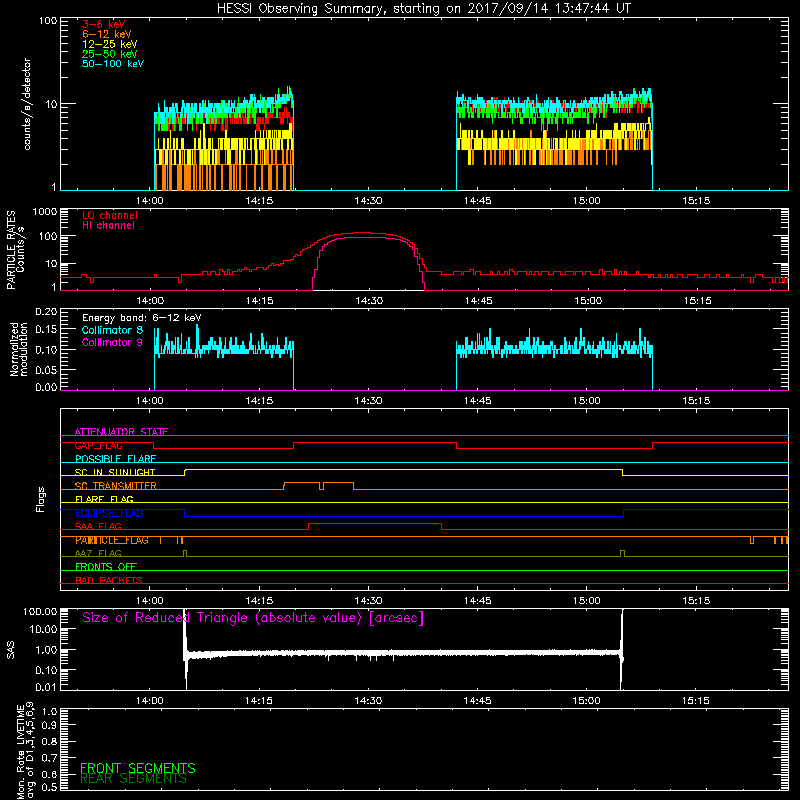Click the 15:00 tick label under the Flags panel
This screenshot has width=800, height=800.
[586, 601]
